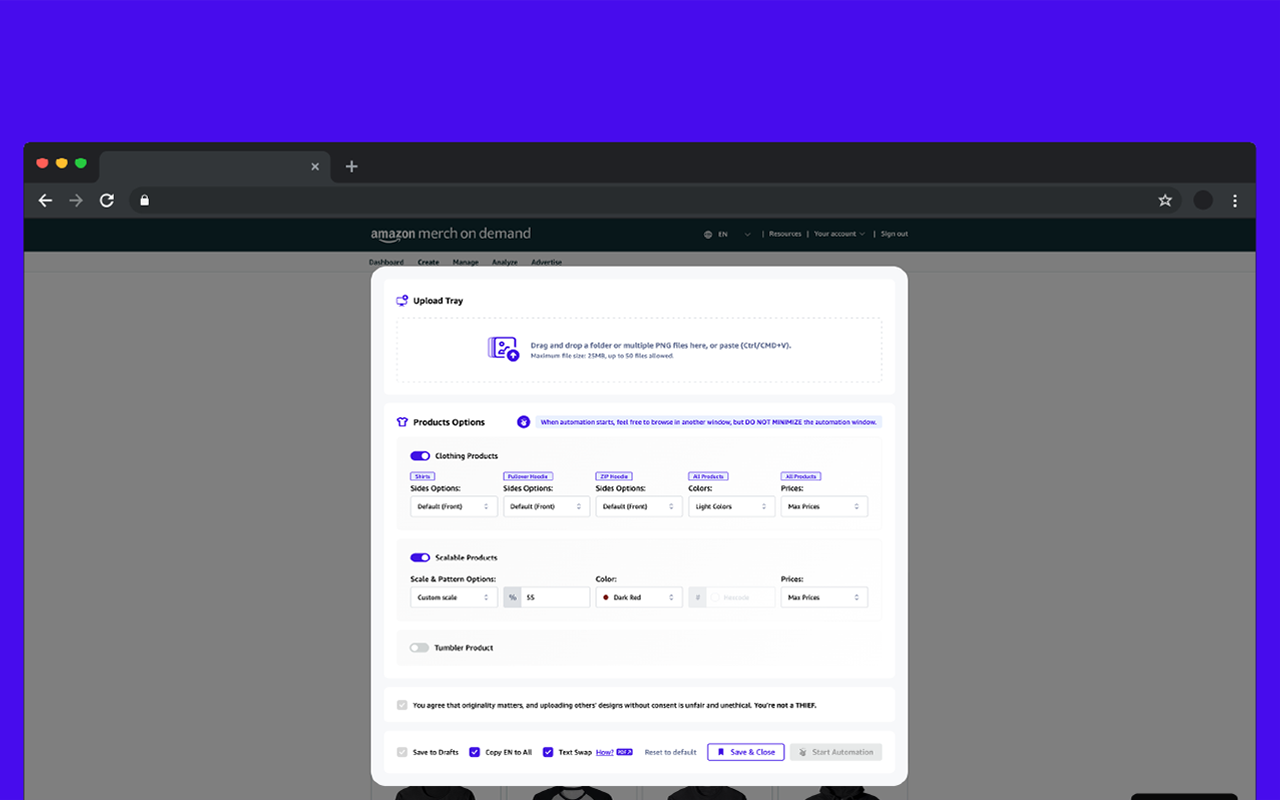Expand the Custom scale dropdown
The image size is (1280, 800).
pyautogui.click(x=454, y=597)
